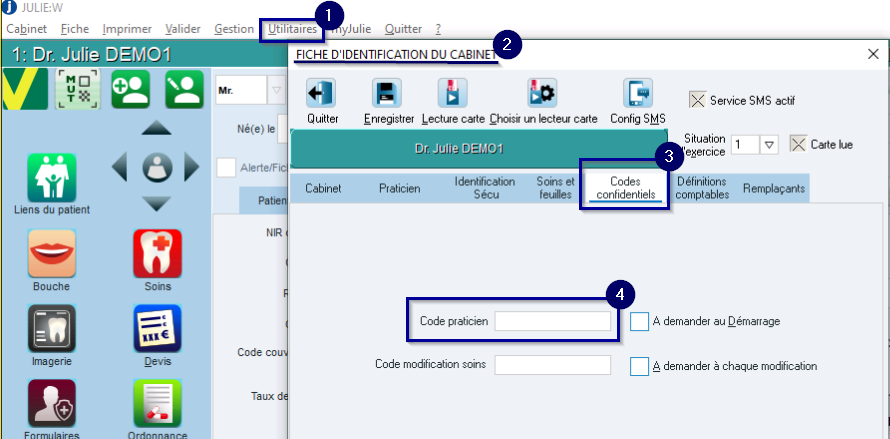Click the edit patient pencil icon
The width and height of the screenshot is (890, 439).
pyautogui.click(x=184, y=89)
